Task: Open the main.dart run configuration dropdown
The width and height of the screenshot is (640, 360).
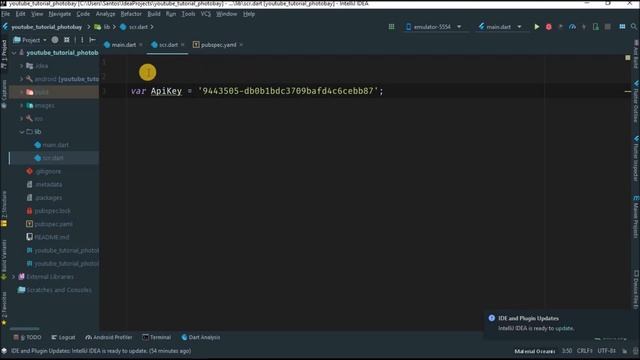Action: pos(500,27)
